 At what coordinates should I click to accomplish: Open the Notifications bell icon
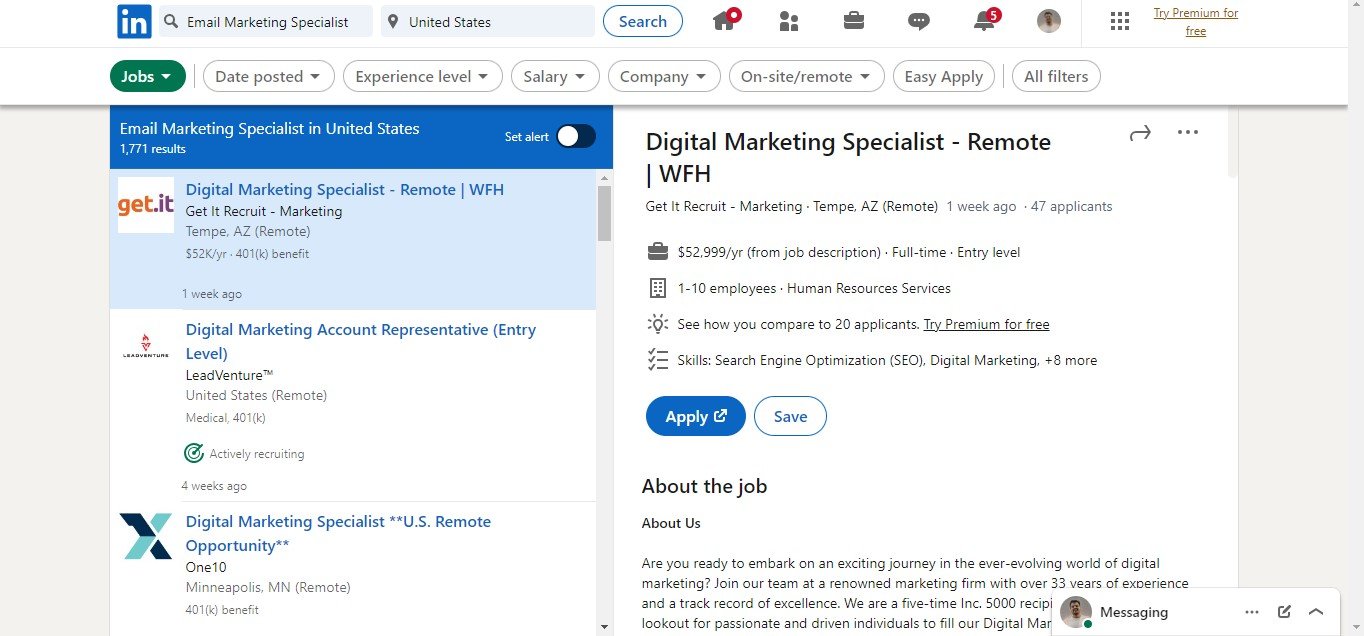click(985, 20)
